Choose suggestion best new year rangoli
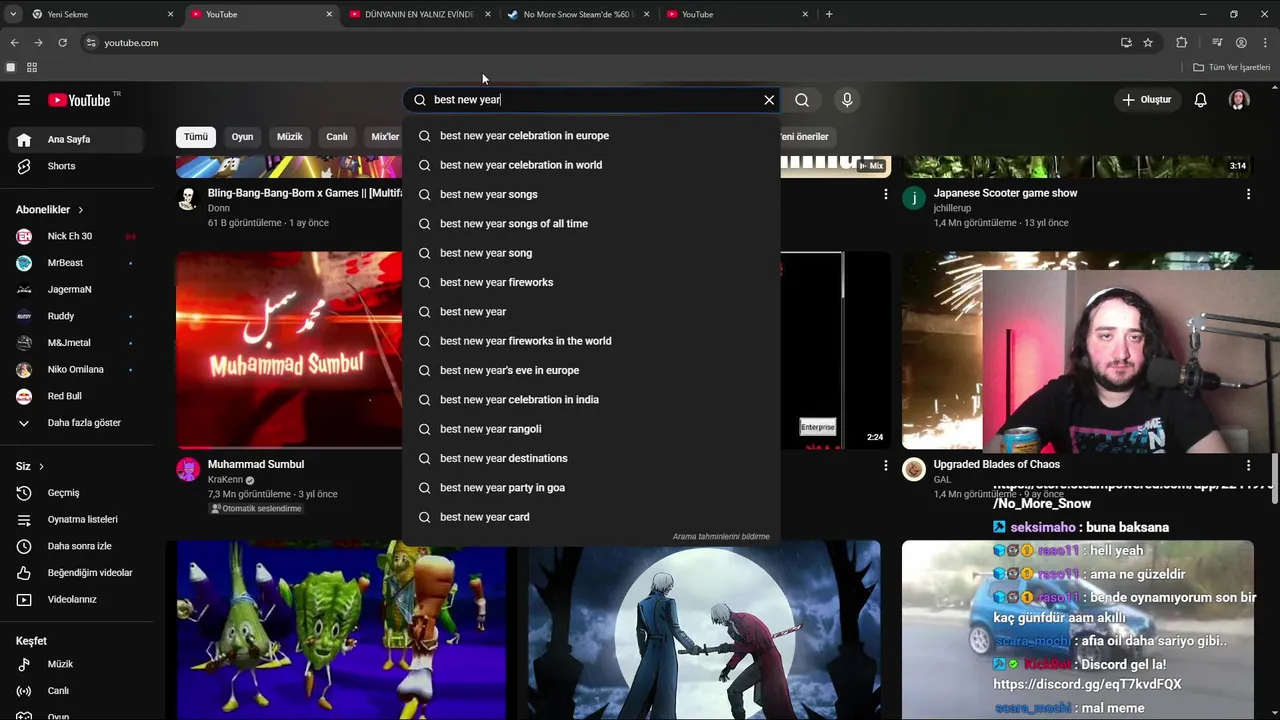The height and width of the screenshot is (720, 1280). click(591, 429)
